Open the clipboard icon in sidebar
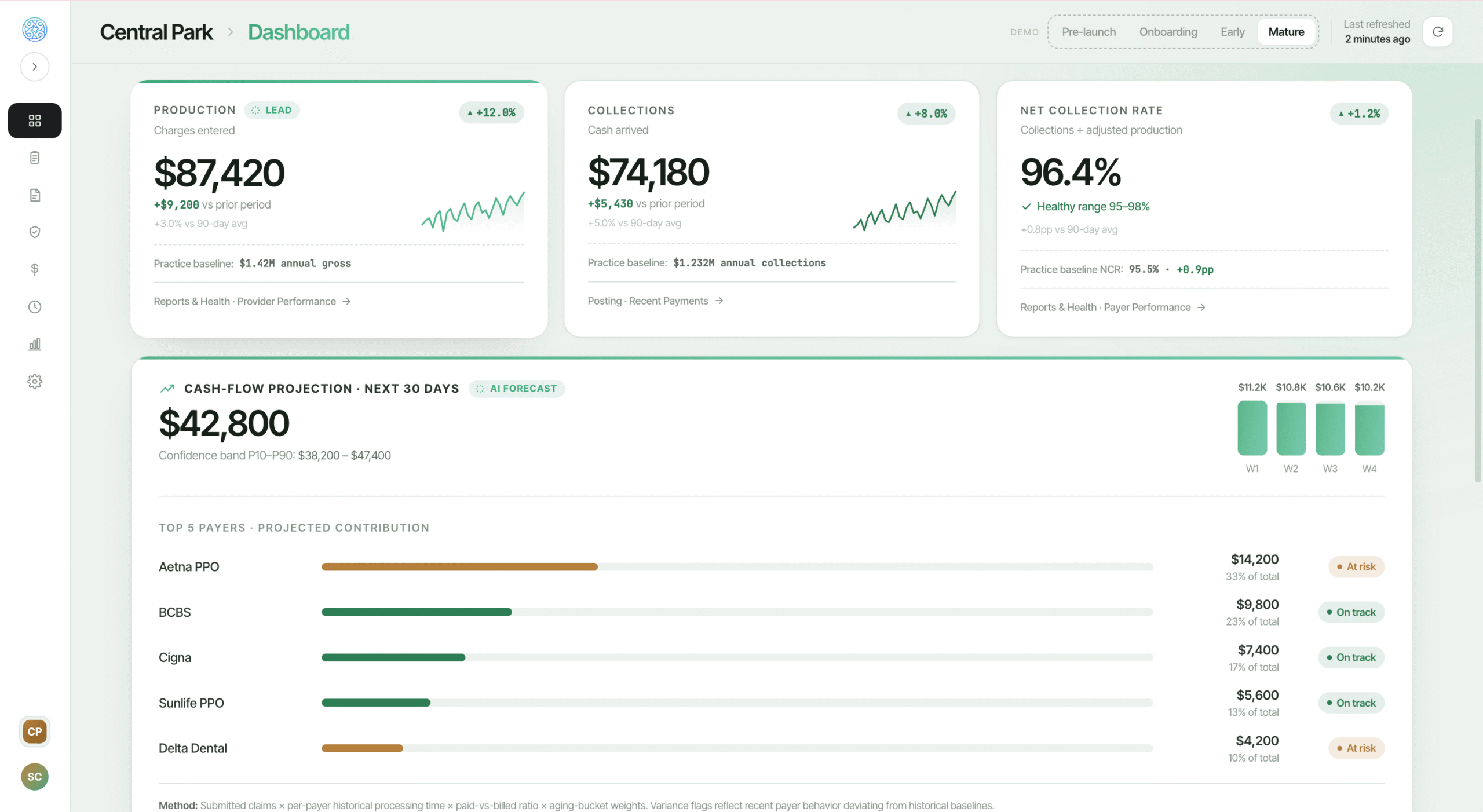1483x812 pixels. [x=35, y=158]
